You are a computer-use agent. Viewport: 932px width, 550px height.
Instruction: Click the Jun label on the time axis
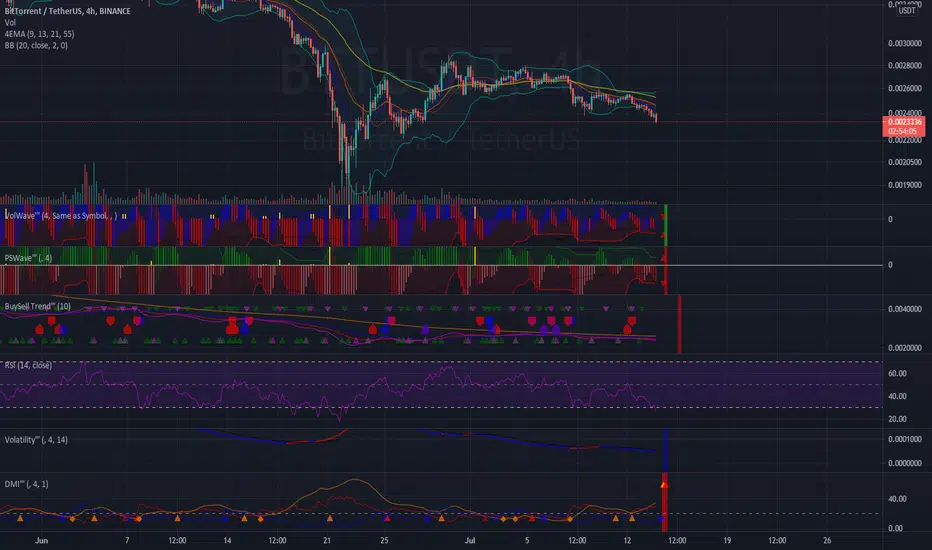pyautogui.click(x=41, y=540)
